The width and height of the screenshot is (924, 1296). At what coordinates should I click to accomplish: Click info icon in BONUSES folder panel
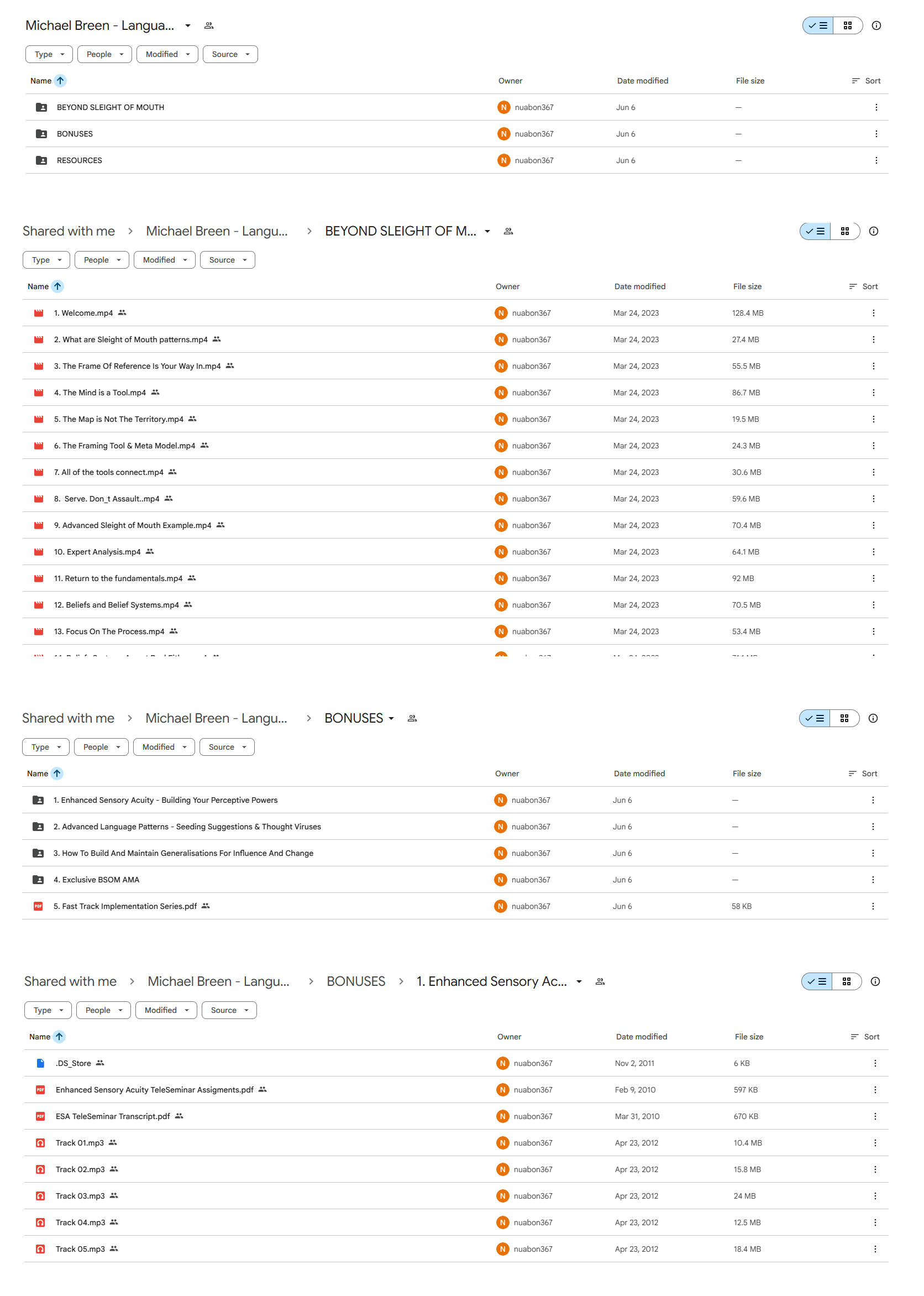coord(873,719)
